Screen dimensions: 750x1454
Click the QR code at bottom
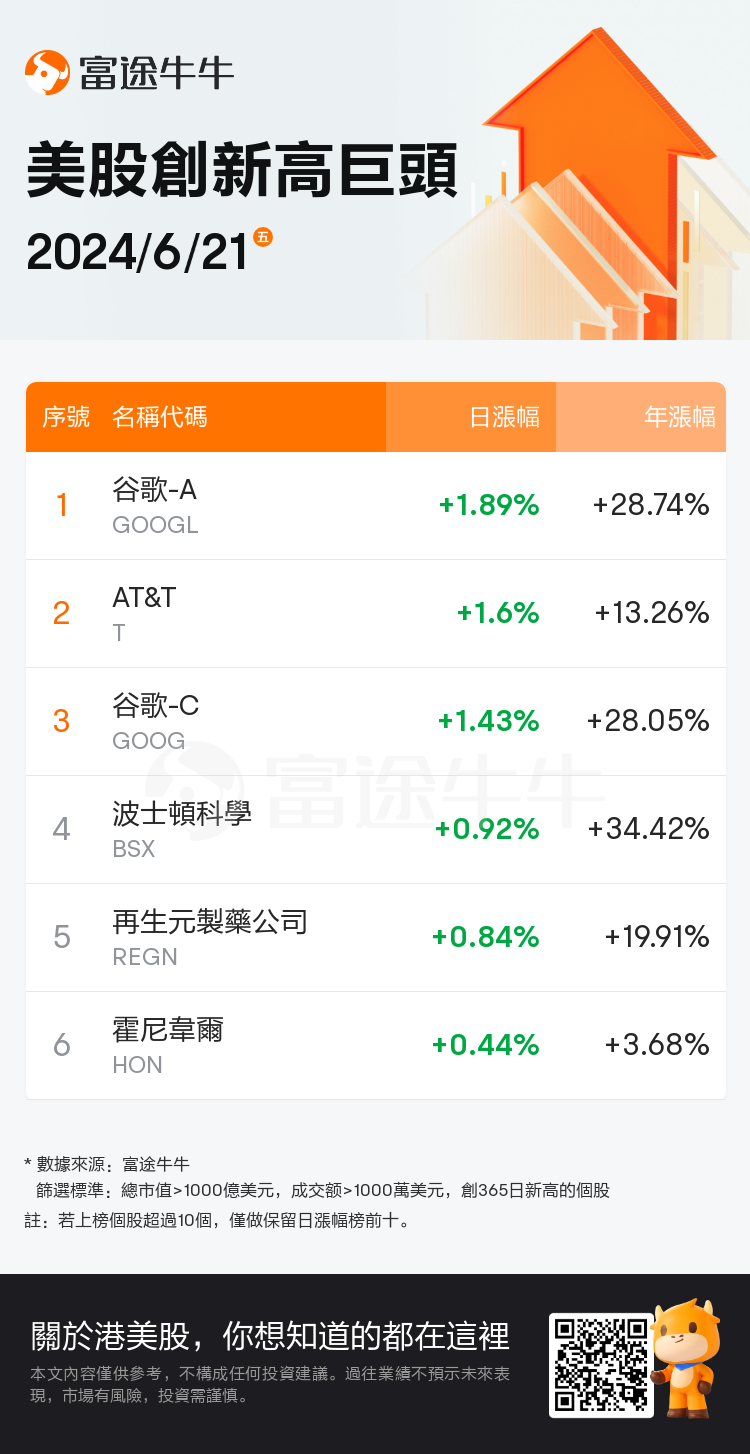(x=599, y=1365)
